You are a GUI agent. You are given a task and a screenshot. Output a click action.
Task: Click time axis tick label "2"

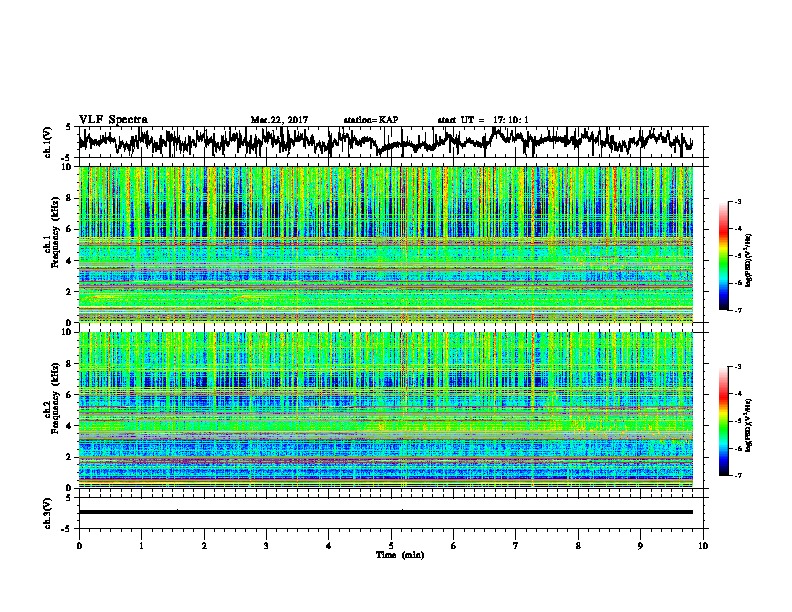coord(204,546)
